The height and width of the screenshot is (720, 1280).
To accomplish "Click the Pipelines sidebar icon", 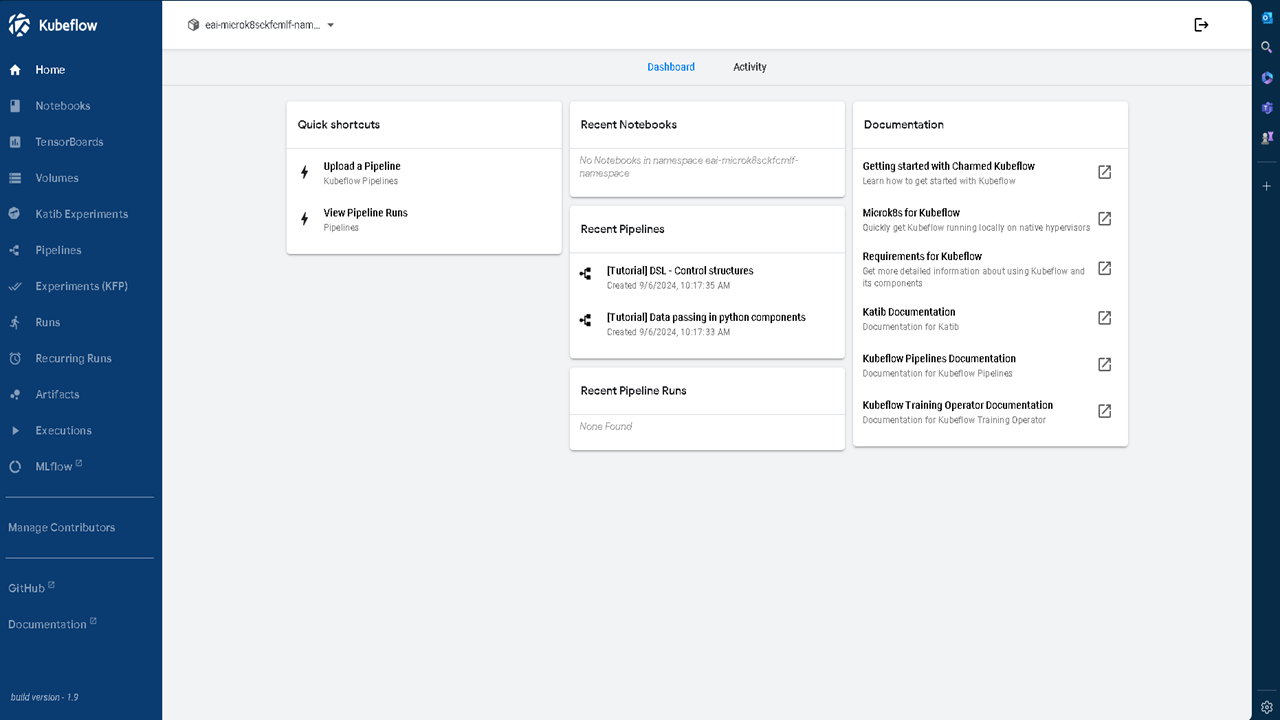I will pos(15,250).
